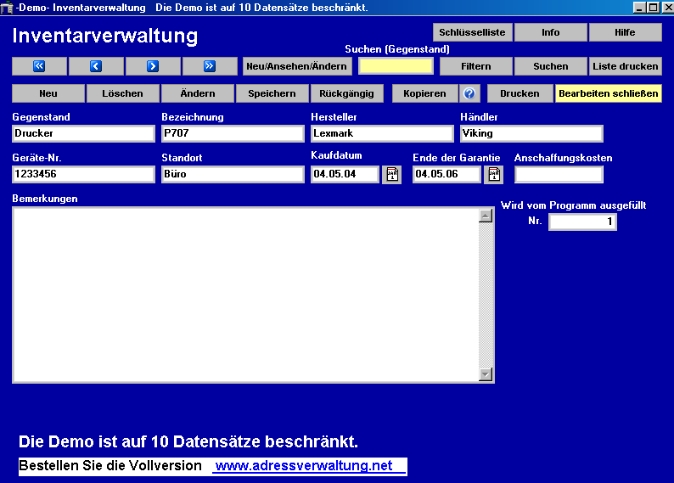Go to next record arrow button
Viewport: 674px width, 483px height.
coord(153,67)
